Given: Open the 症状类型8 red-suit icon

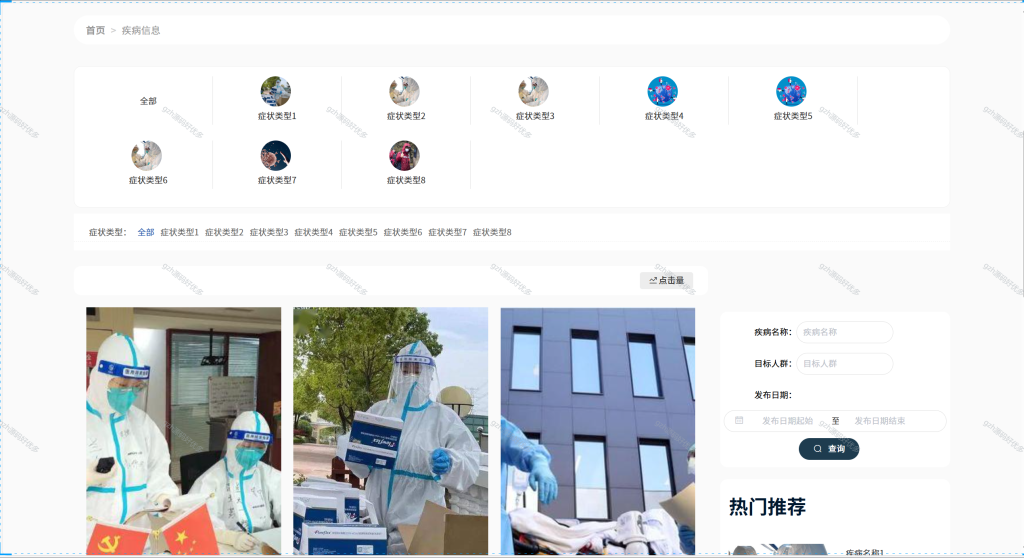Looking at the screenshot, I should click(404, 156).
